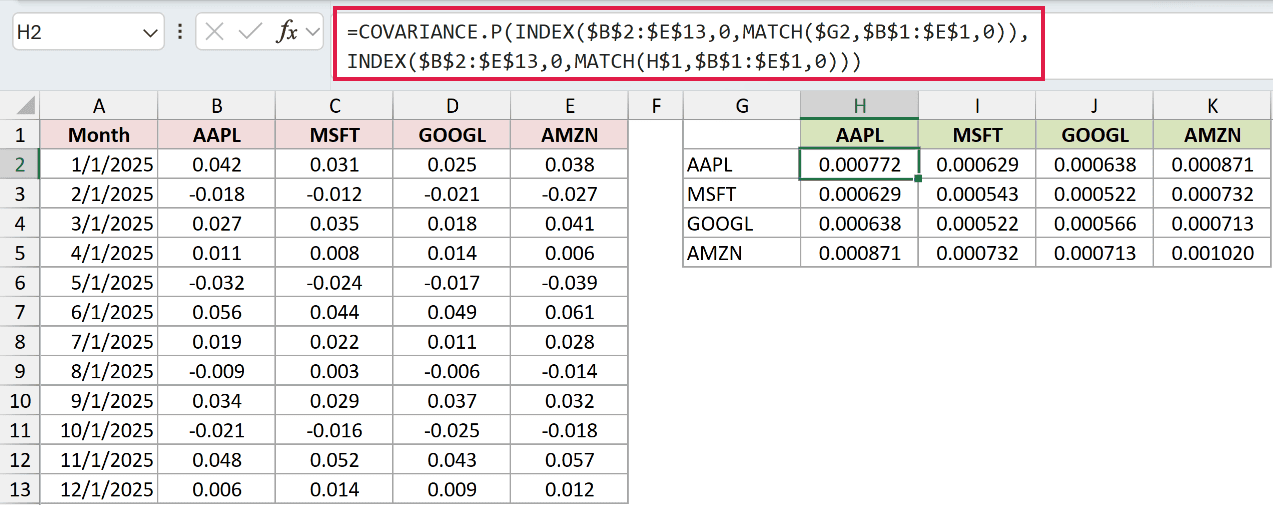Screen dimensions: 1273x505
Task: Open the Name Box dropdown arrow
Action: tap(152, 33)
